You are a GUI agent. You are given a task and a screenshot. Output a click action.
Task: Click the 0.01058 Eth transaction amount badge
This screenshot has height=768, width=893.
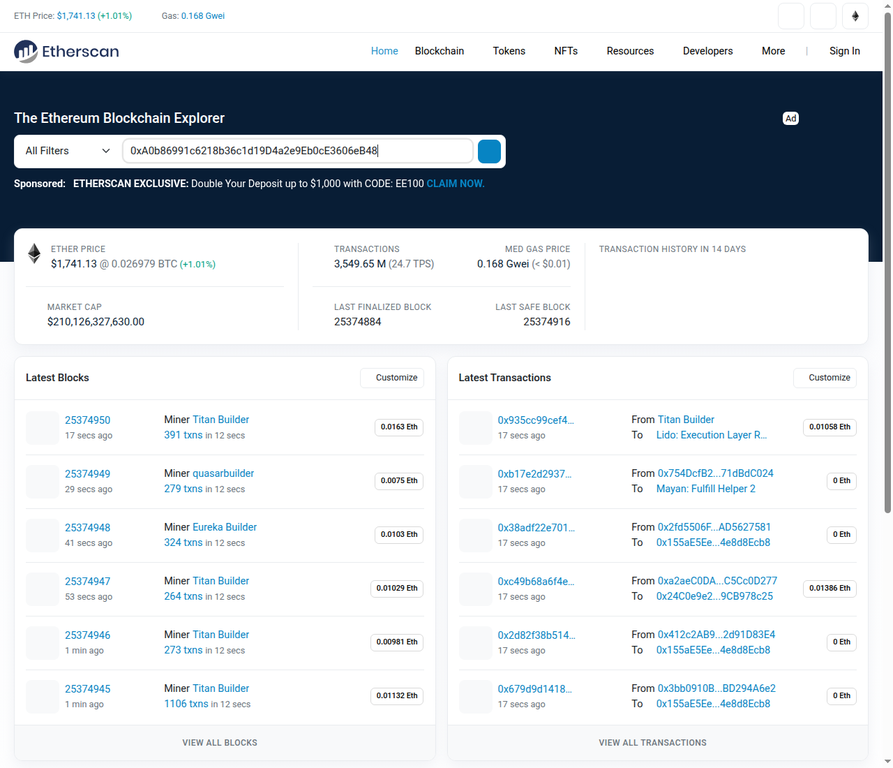(830, 427)
